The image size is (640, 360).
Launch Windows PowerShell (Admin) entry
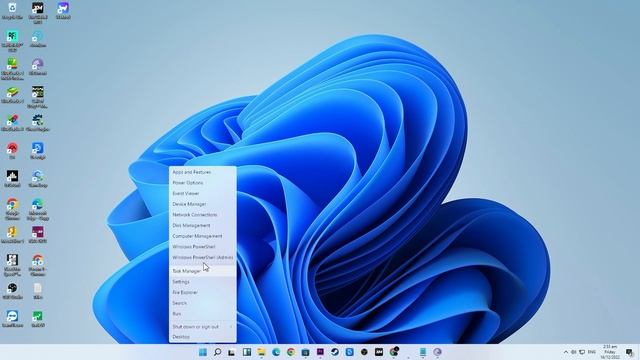[202, 258]
